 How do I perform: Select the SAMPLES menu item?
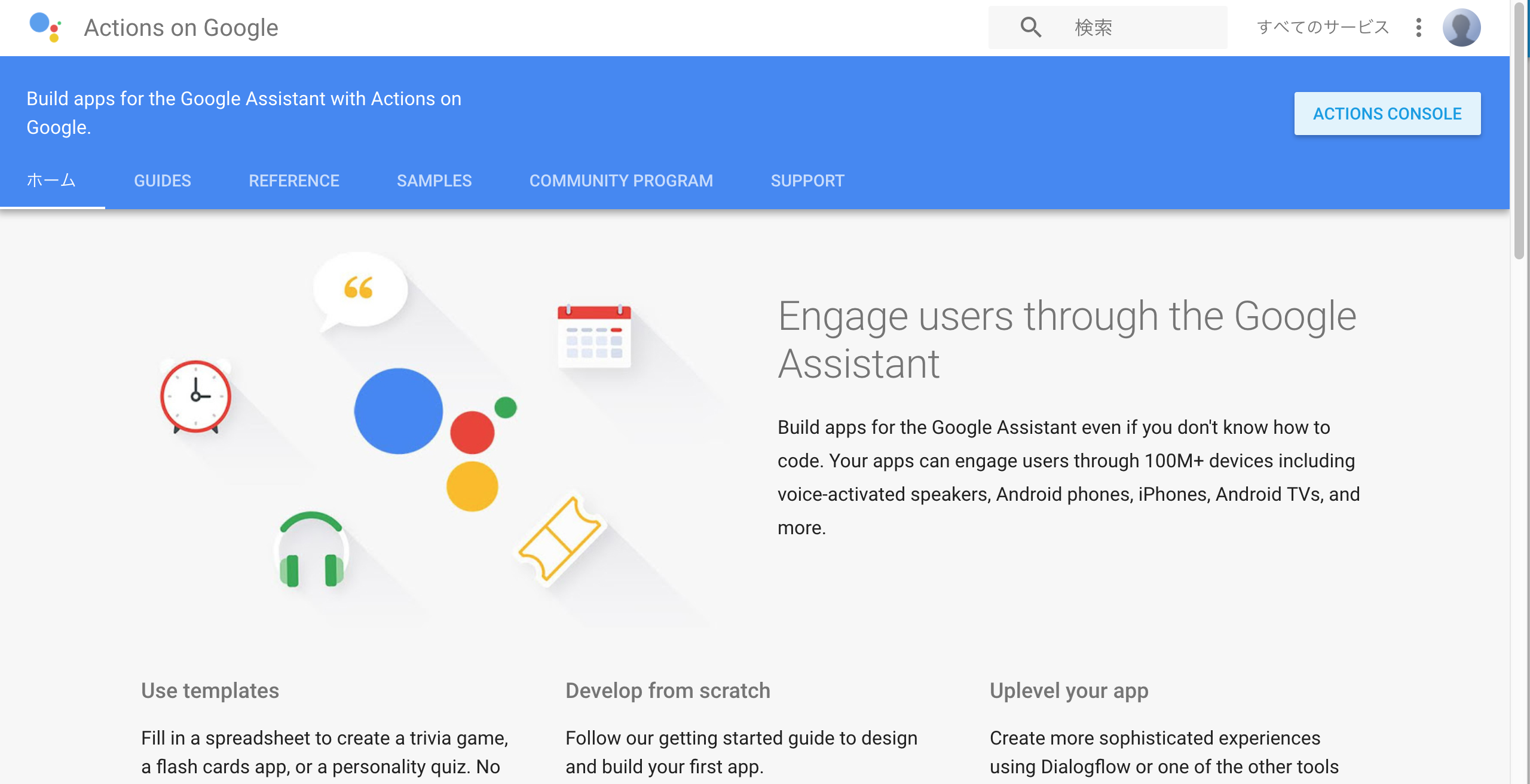click(x=434, y=180)
